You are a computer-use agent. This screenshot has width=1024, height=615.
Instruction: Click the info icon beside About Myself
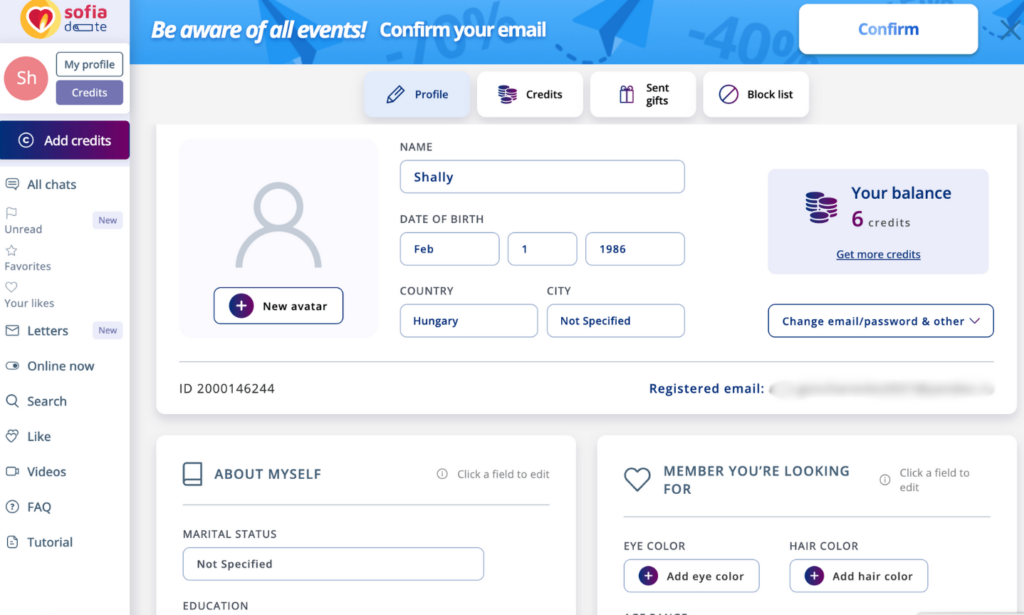442,474
